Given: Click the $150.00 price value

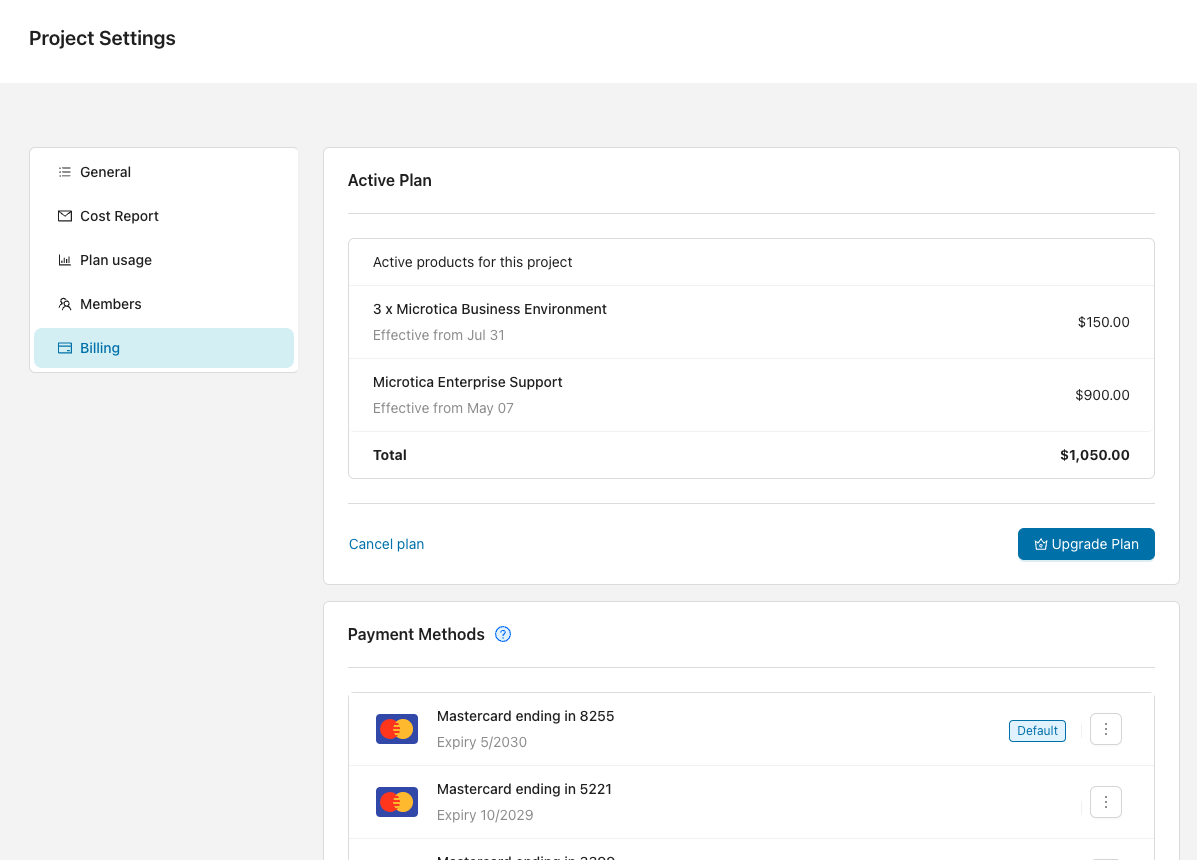Looking at the screenshot, I should 1103,322.
